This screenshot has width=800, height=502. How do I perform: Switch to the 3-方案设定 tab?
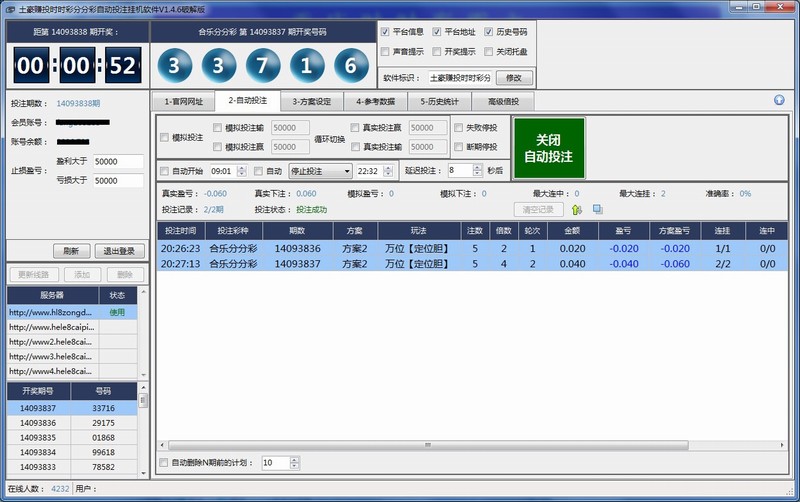[x=311, y=101]
